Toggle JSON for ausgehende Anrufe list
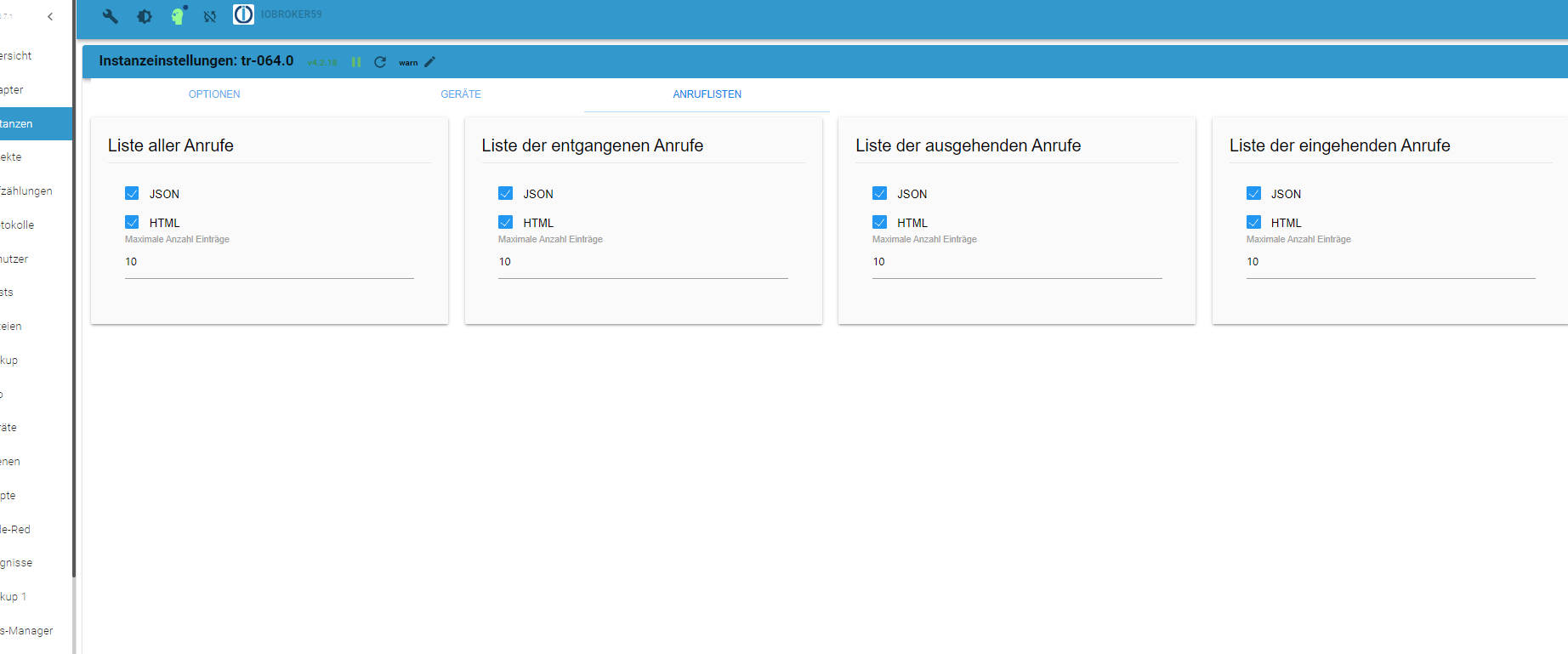The image size is (1568, 654). click(x=880, y=194)
